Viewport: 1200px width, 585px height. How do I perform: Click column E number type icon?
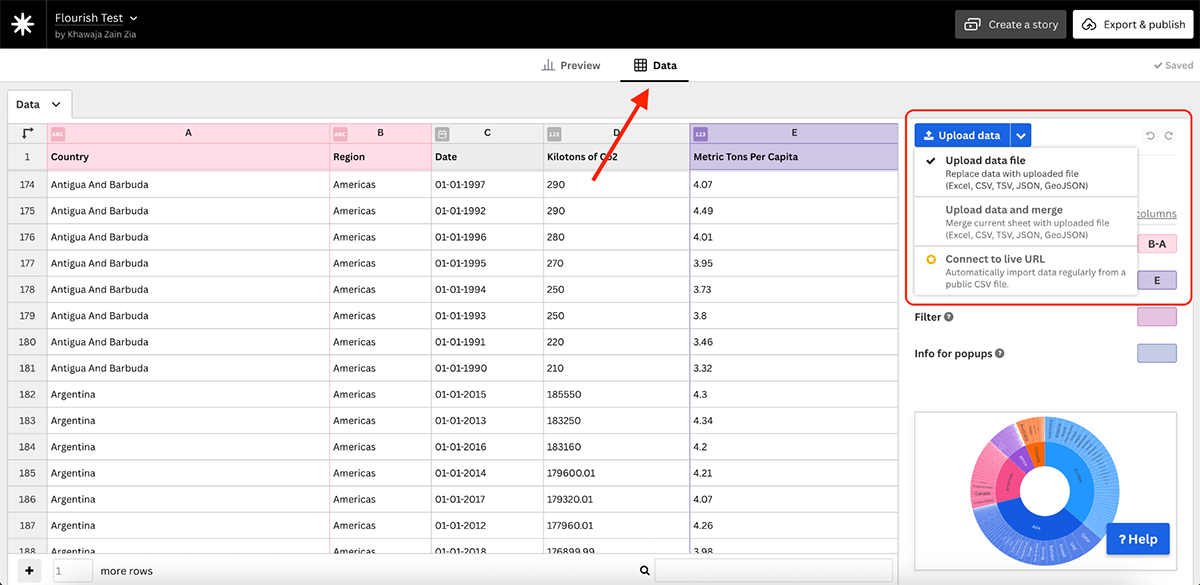700,133
